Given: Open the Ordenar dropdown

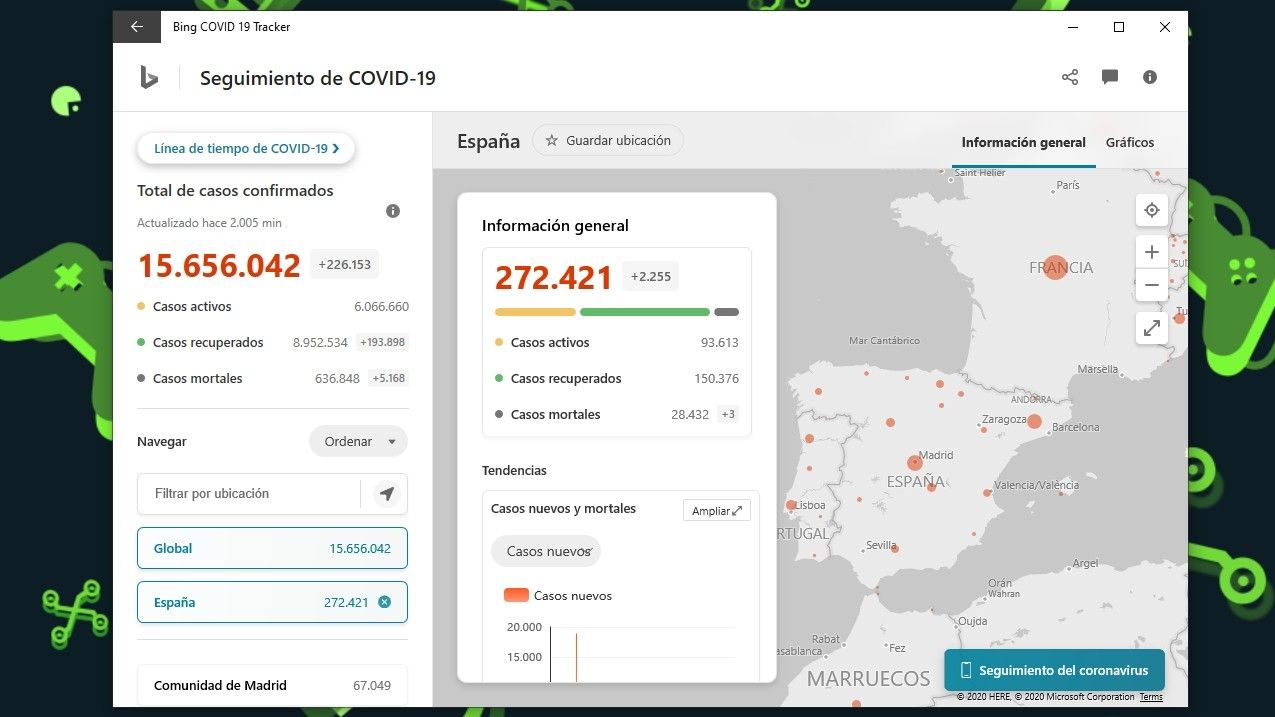Looking at the screenshot, I should point(358,441).
